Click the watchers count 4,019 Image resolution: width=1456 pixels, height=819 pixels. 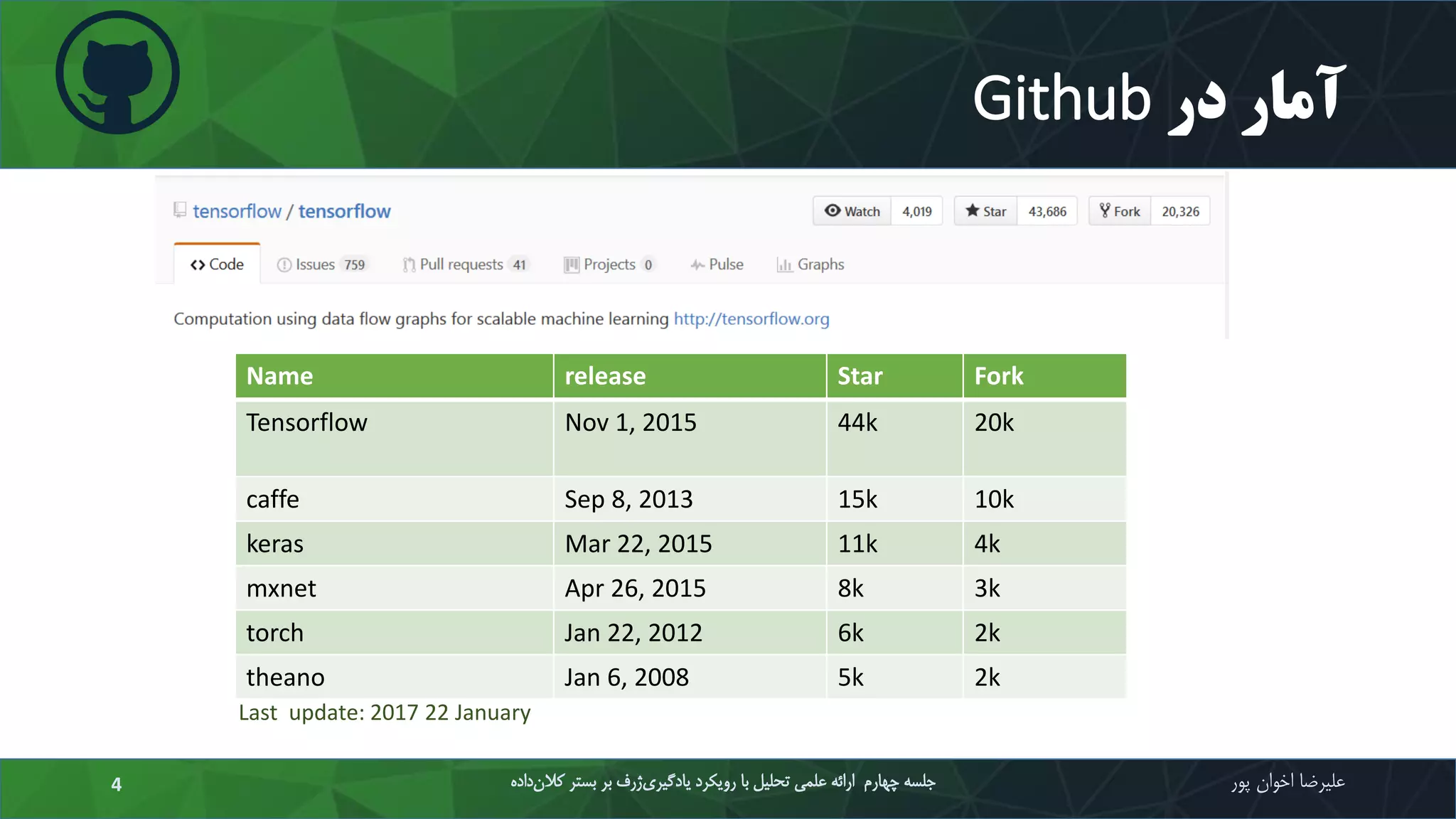pyautogui.click(x=917, y=211)
